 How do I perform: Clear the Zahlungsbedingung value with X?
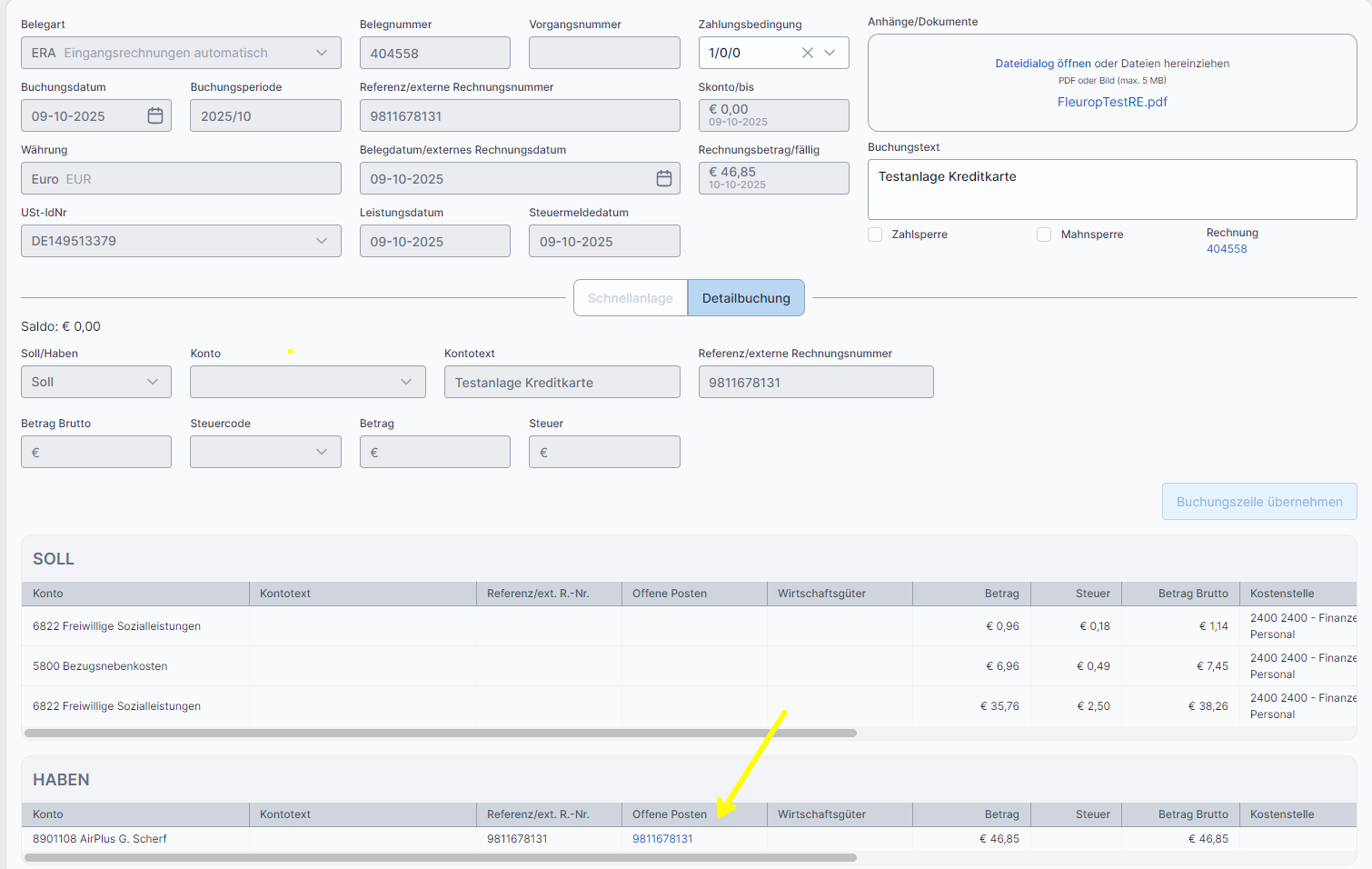[807, 53]
